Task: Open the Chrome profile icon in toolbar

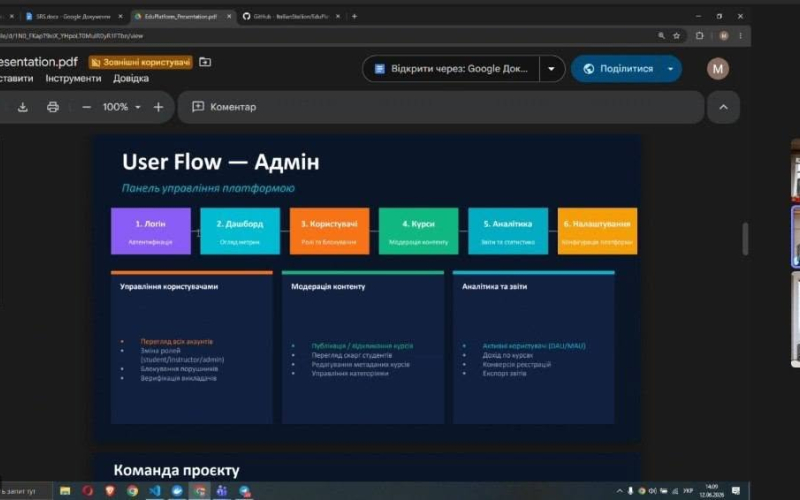Action: 723,36
